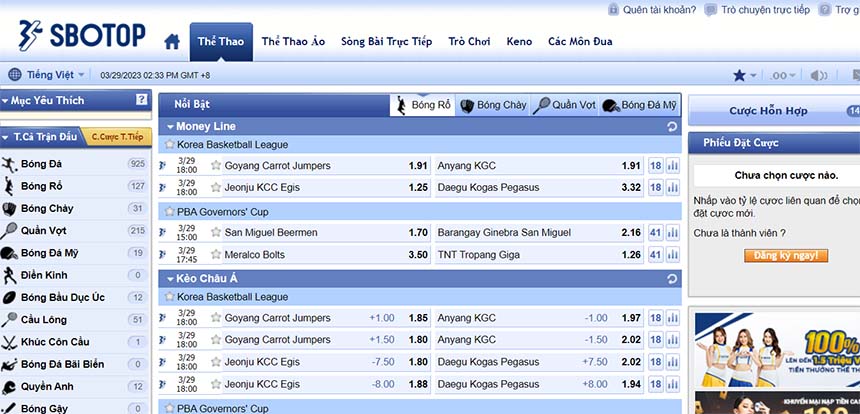This screenshot has height=414, width=860.
Task: Click Đăng ký ngay register button
Action: pos(786,256)
